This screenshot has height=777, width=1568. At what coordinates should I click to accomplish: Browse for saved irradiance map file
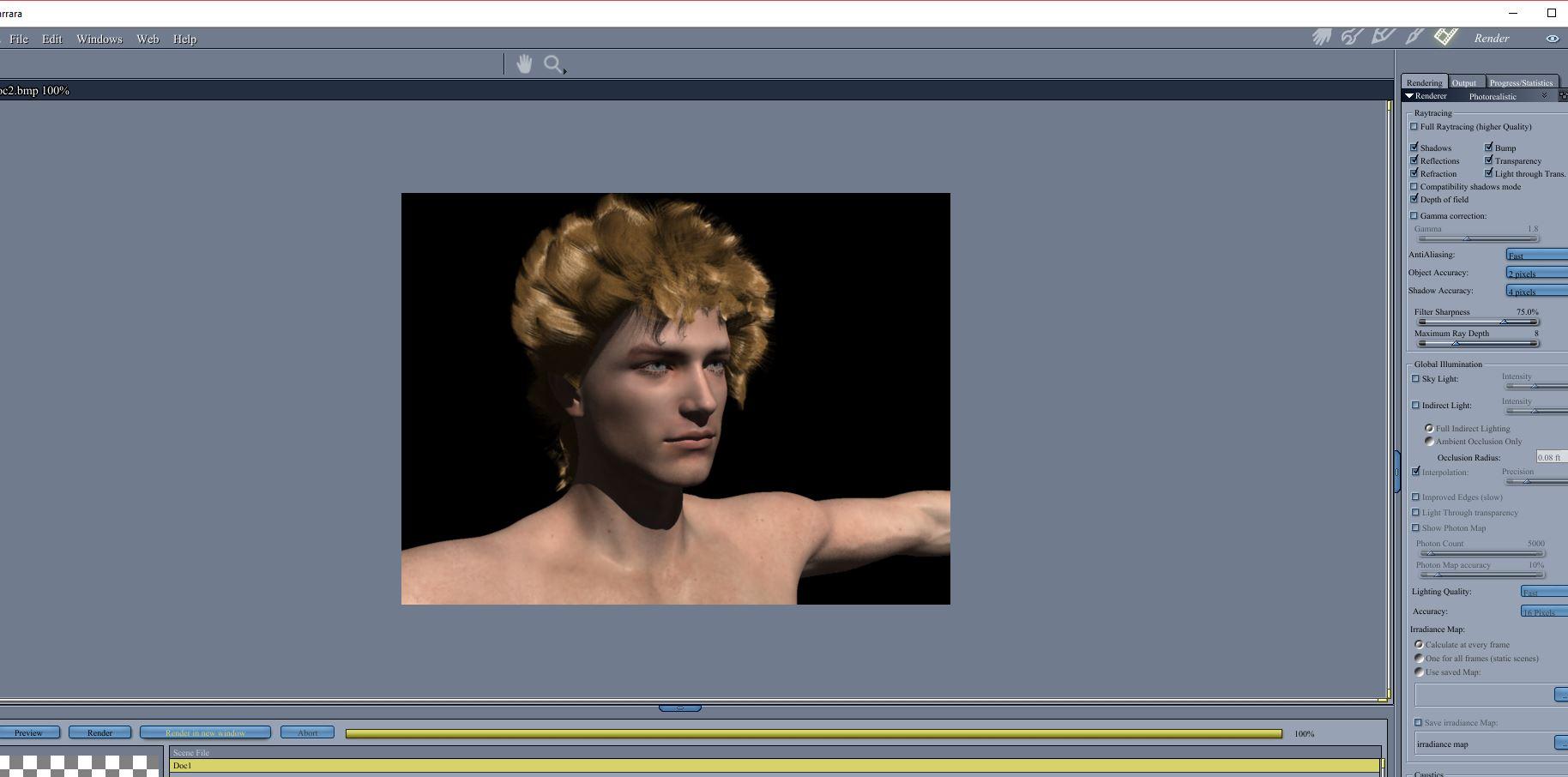(x=1561, y=695)
